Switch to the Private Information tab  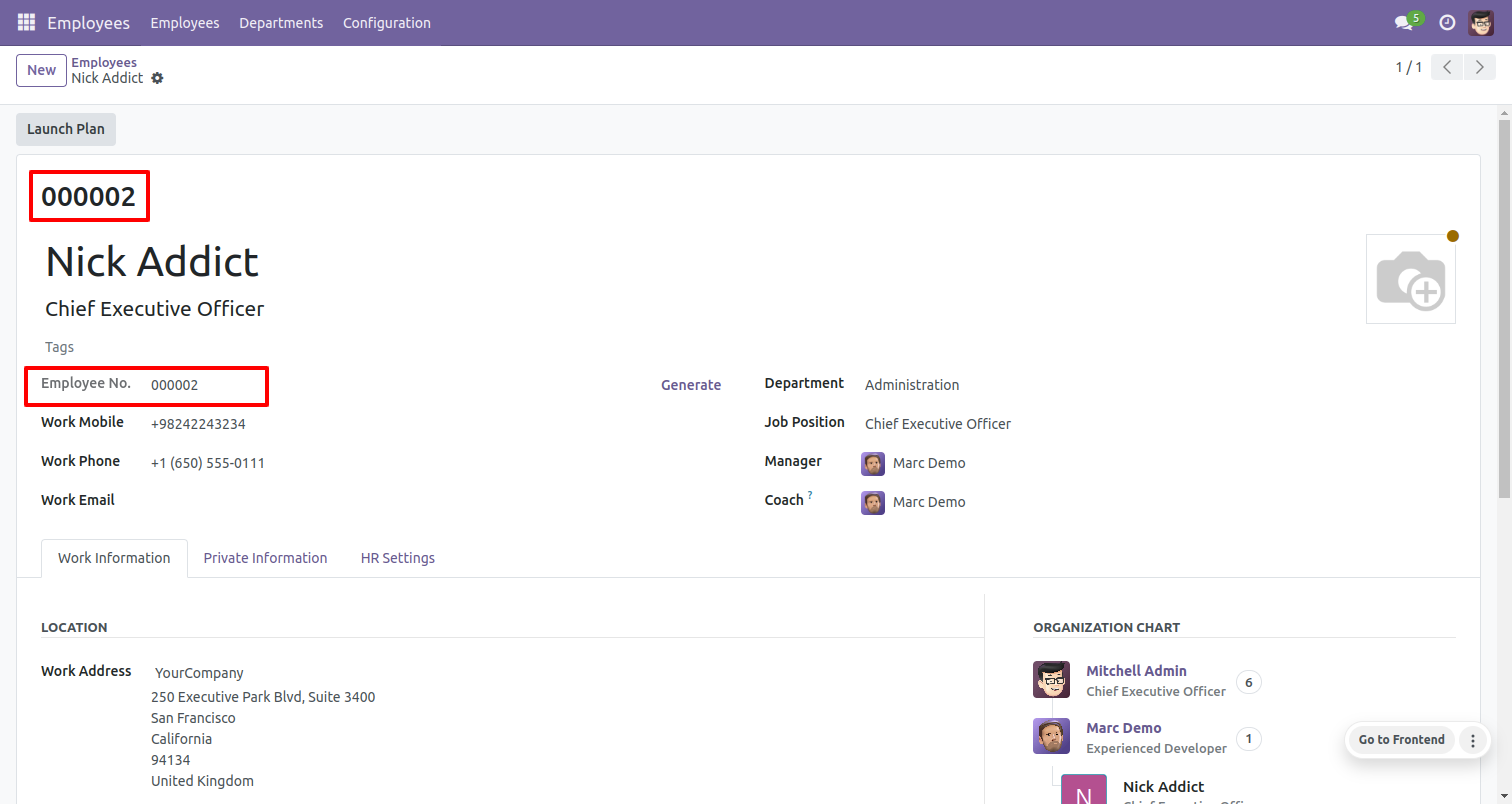pyautogui.click(x=265, y=558)
